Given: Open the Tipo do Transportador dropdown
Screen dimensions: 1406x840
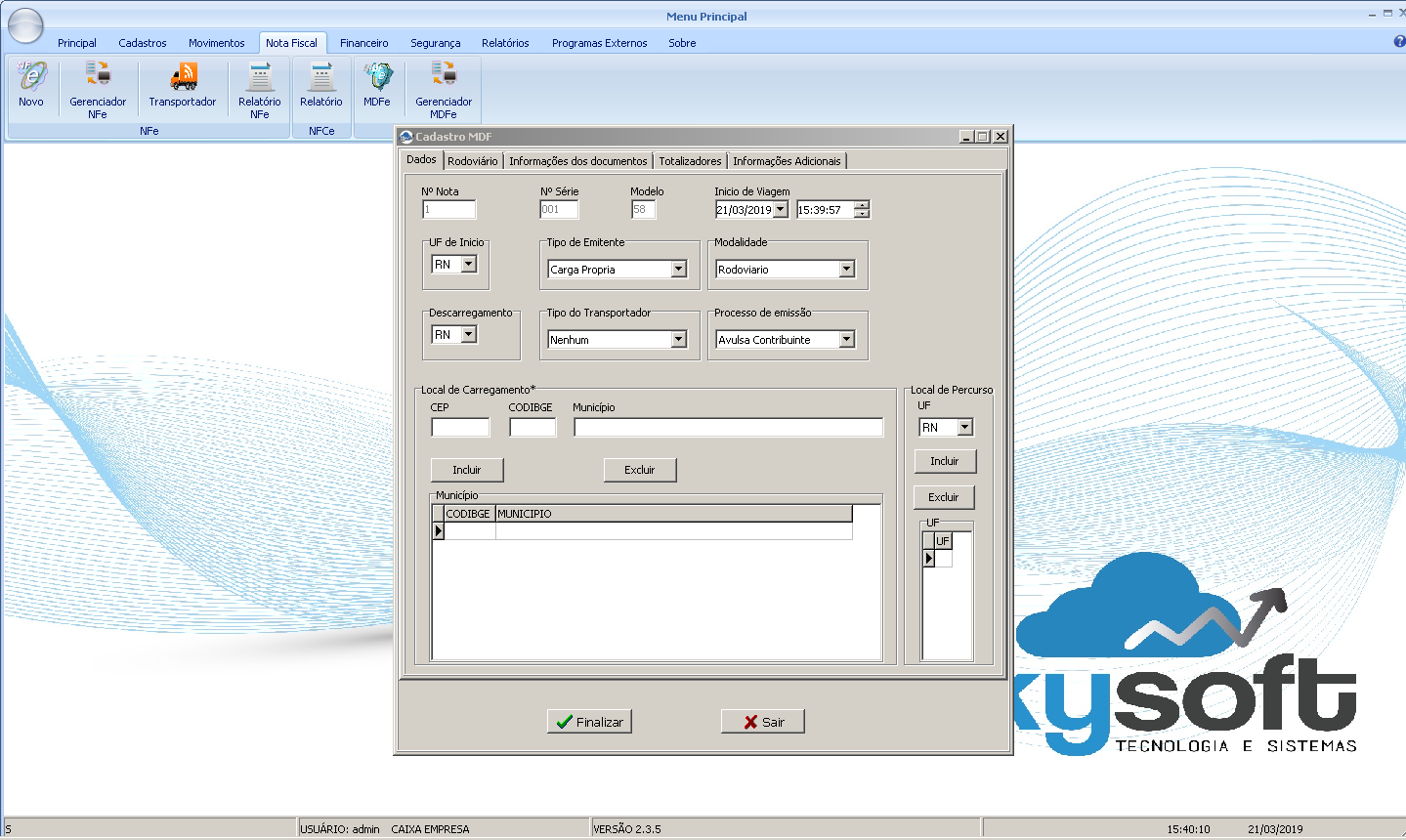Looking at the screenshot, I should 679,340.
